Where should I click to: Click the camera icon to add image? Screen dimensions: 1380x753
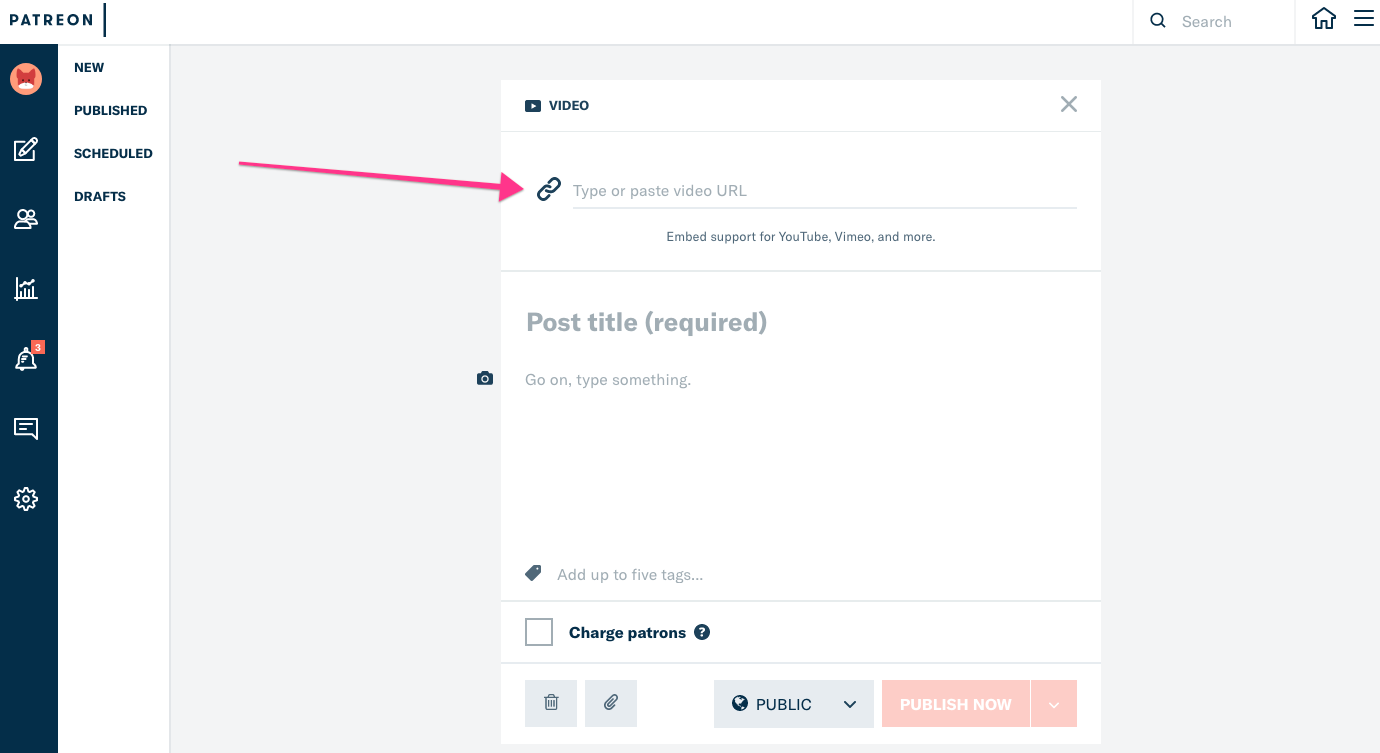485,378
